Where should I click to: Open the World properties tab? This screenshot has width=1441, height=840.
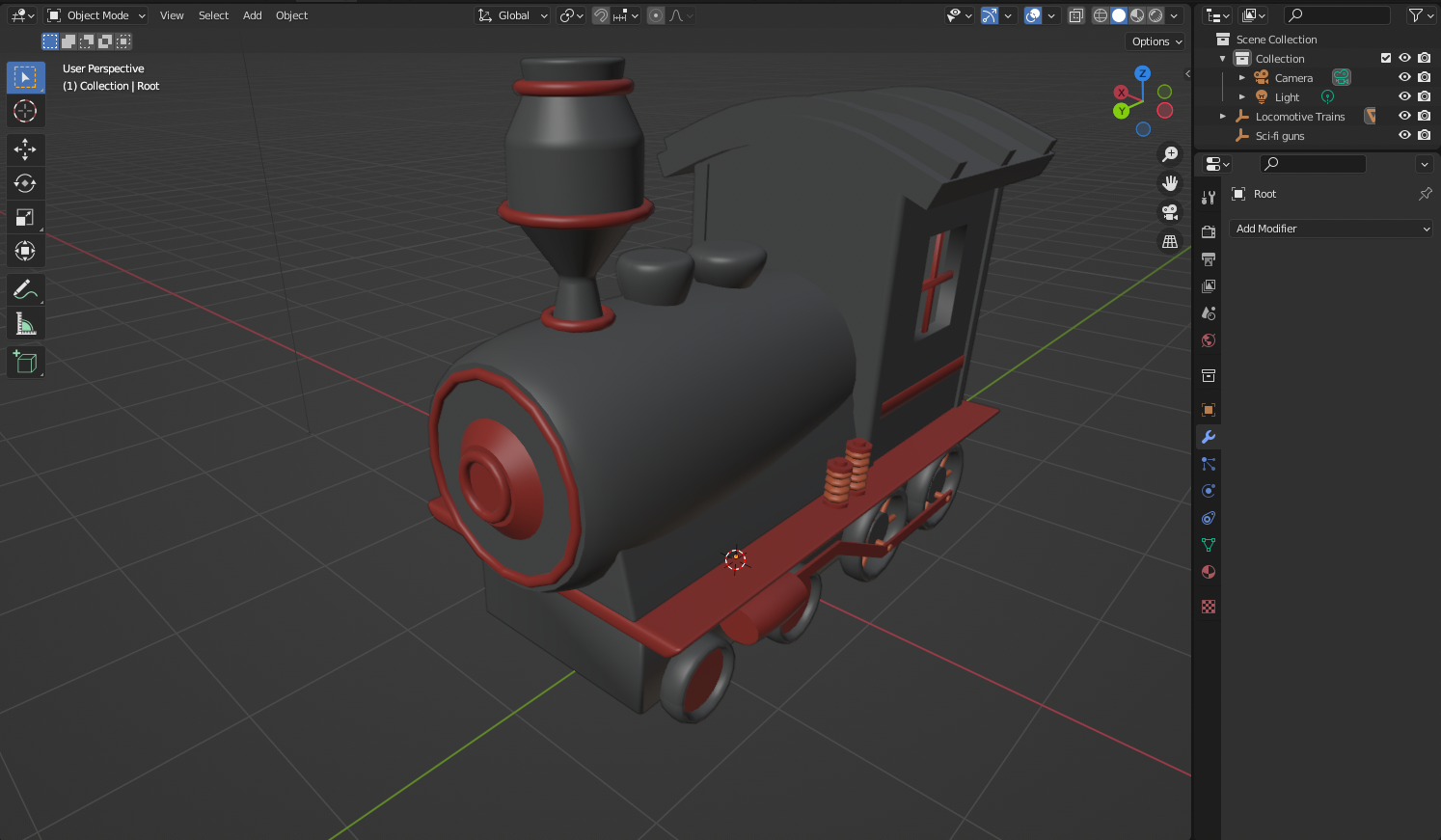pyautogui.click(x=1209, y=339)
